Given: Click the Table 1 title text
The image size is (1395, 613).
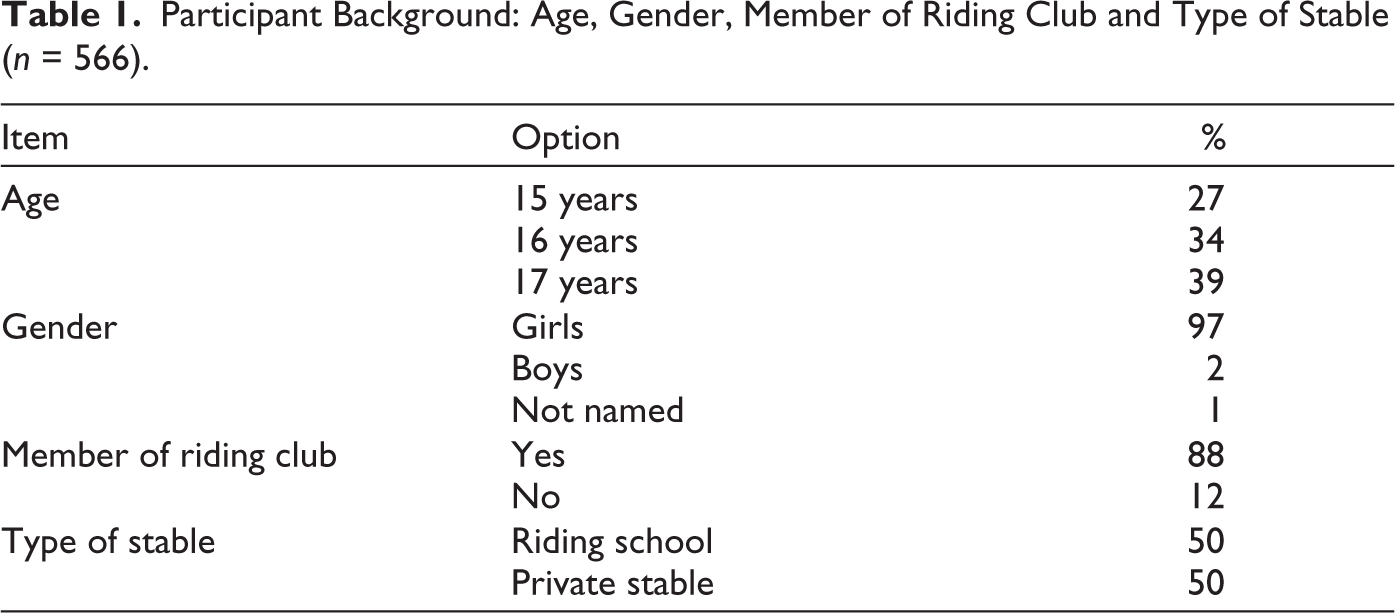Looking at the screenshot, I should pos(696,39).
